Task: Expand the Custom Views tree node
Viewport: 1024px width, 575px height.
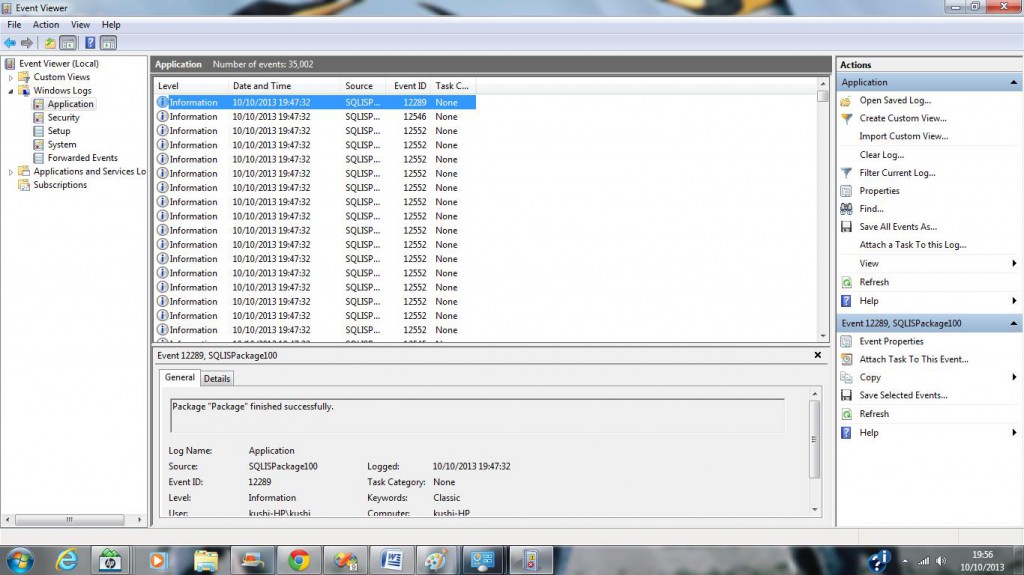Action: [12, 77]
